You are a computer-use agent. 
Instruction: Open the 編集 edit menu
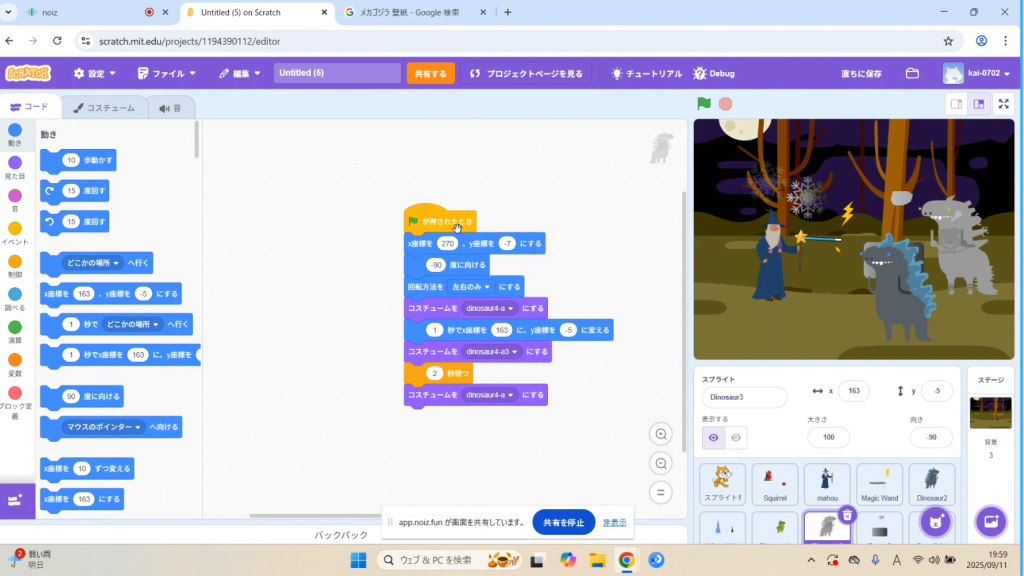coord(240,73)
